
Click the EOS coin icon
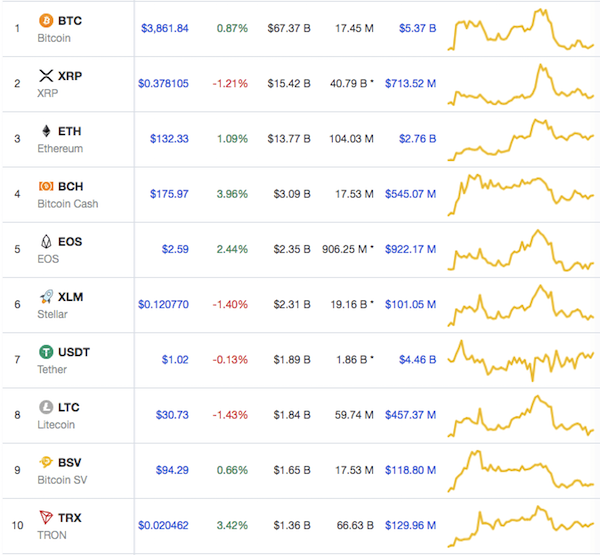tap(45, 241)
